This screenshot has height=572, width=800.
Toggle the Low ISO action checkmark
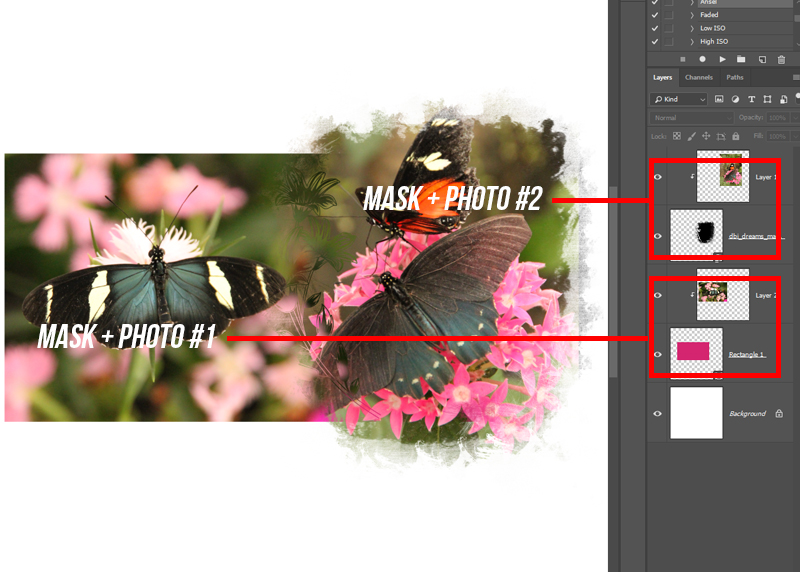pos(655,28)
